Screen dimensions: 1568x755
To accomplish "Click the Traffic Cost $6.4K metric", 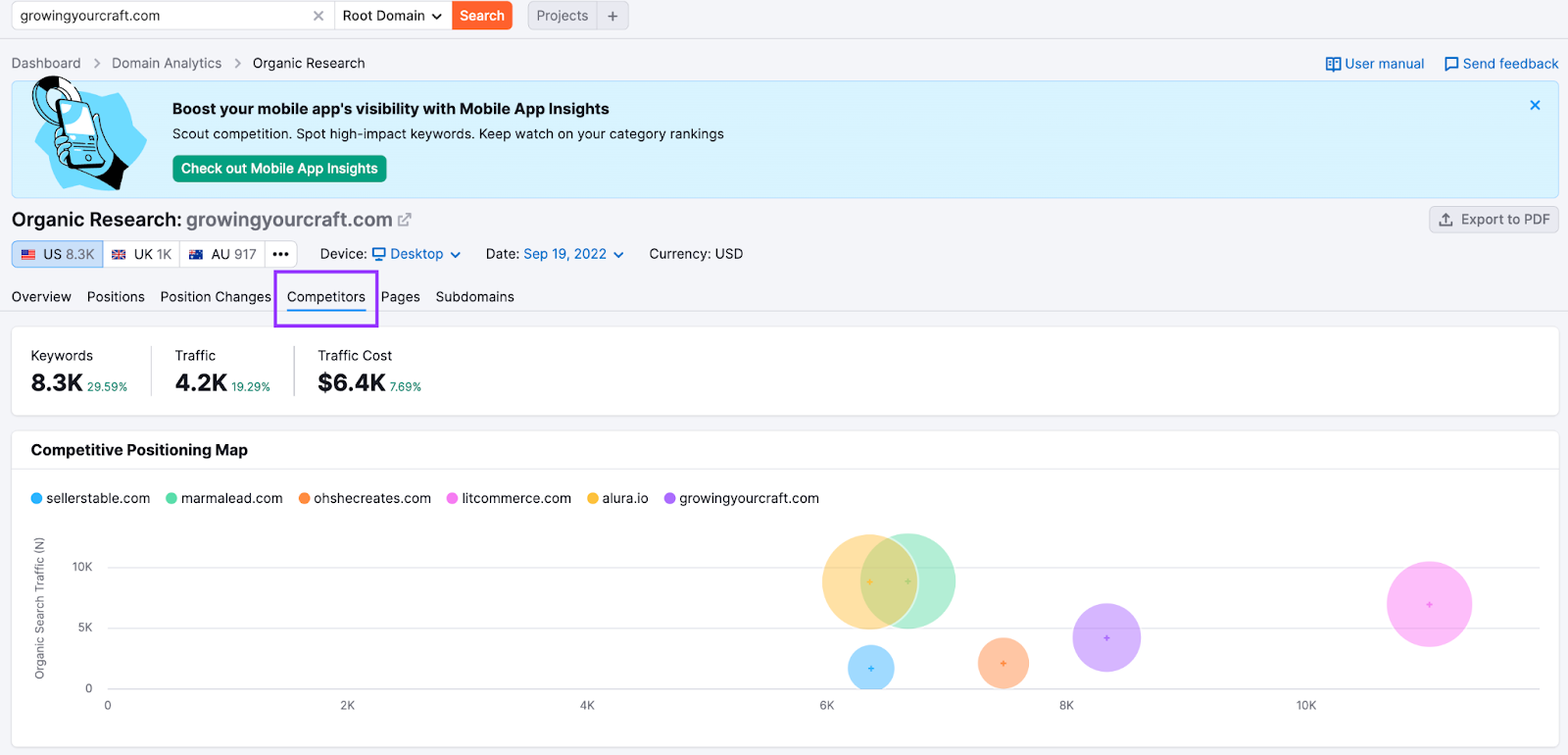I will click(x=369, y=371).
